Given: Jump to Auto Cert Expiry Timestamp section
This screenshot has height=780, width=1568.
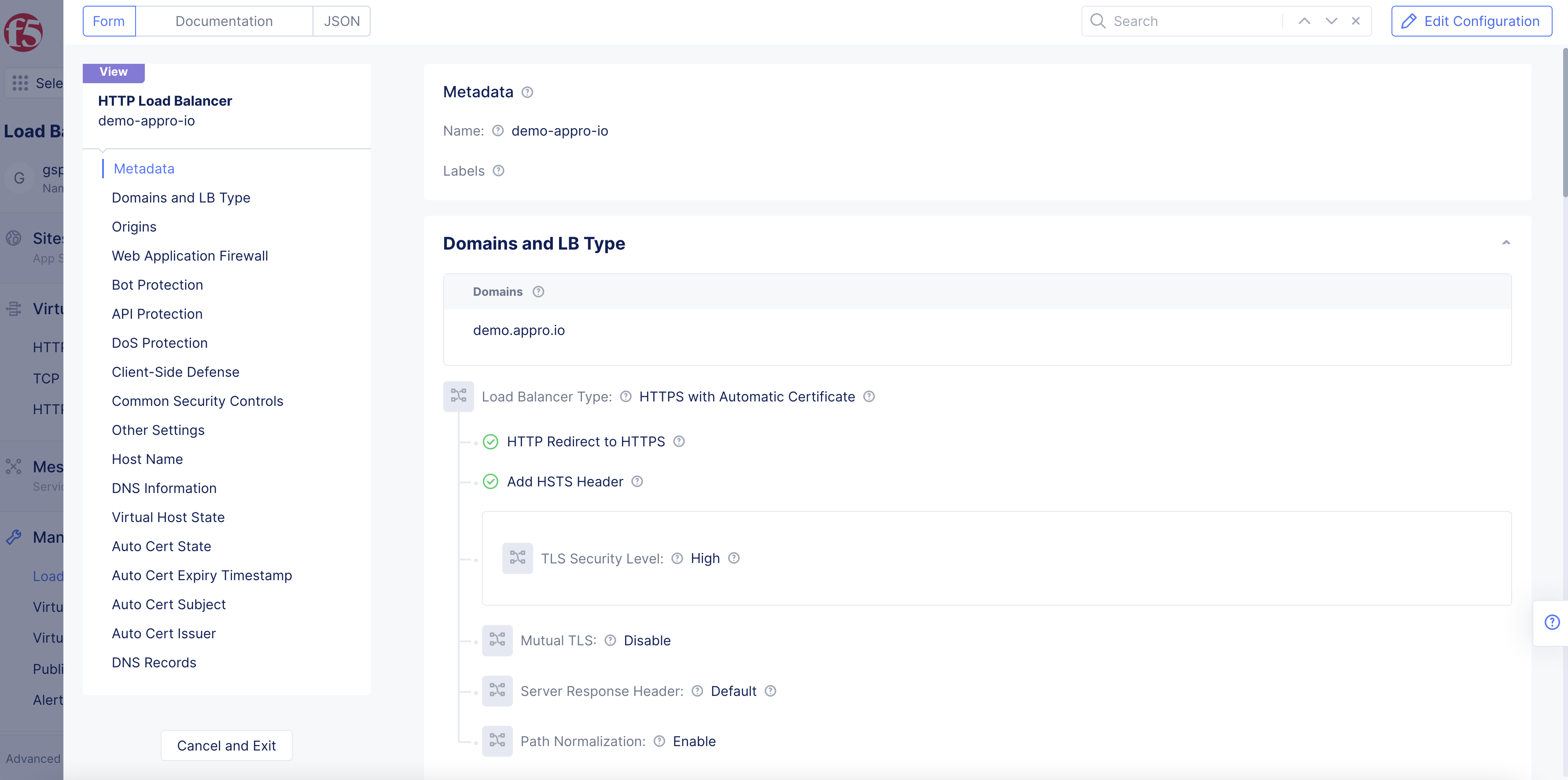Looking at the screenshot, I should click(202, 575).
